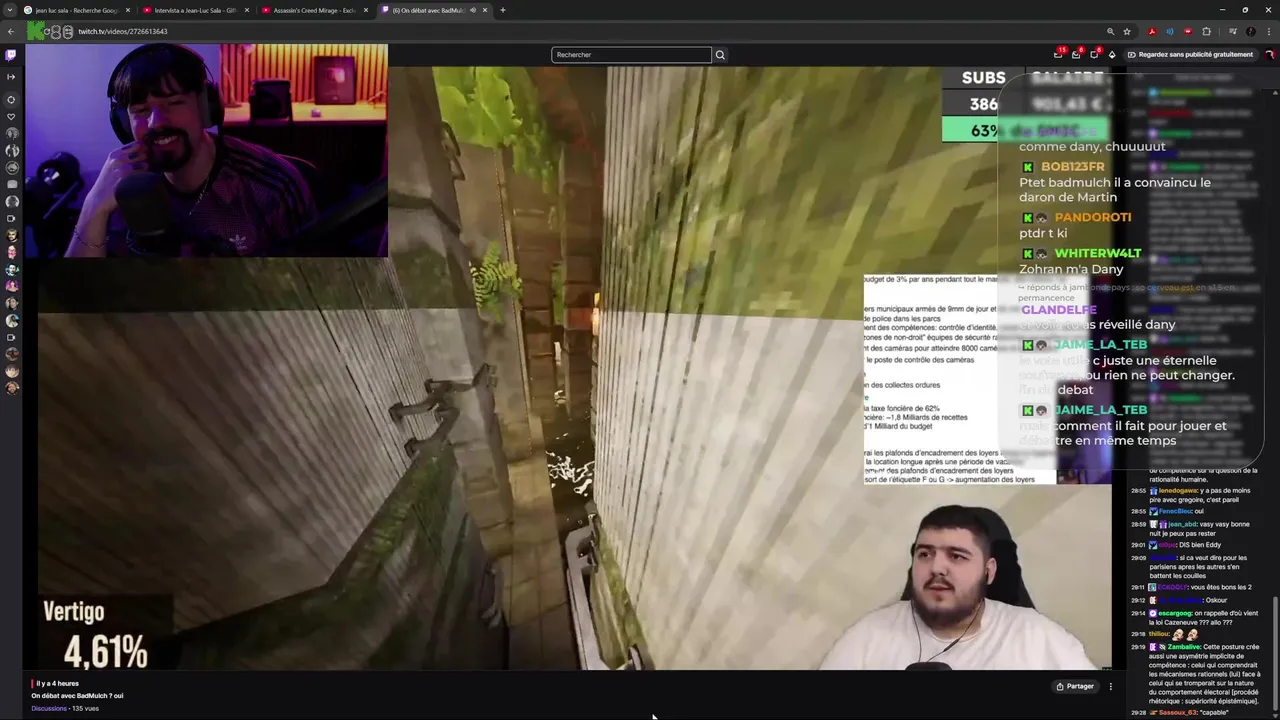Click the blue sound waves extension icon

click(x=1170, y=31)
